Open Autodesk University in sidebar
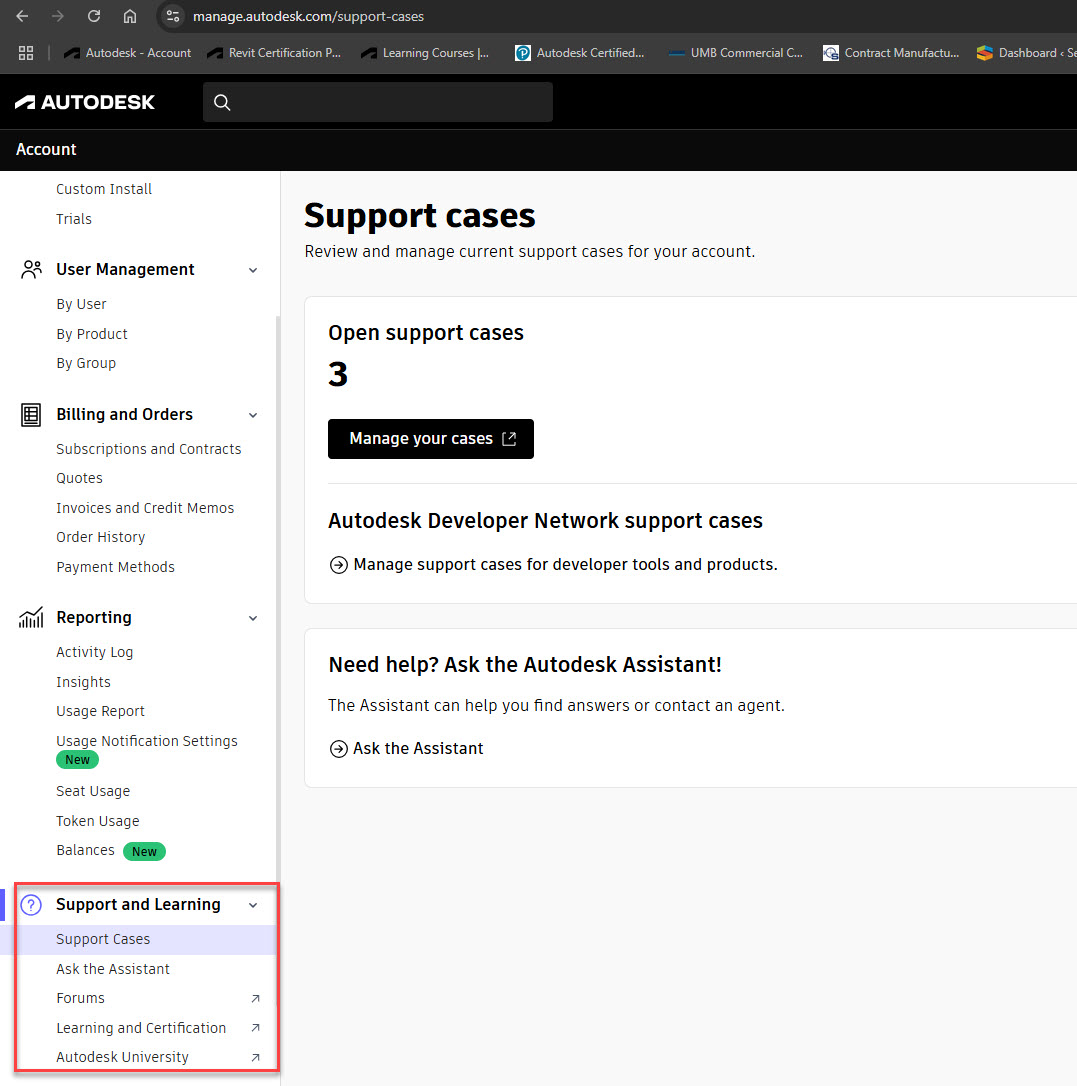This screenshot has width=1077, height=1086. coord(123,1057)
